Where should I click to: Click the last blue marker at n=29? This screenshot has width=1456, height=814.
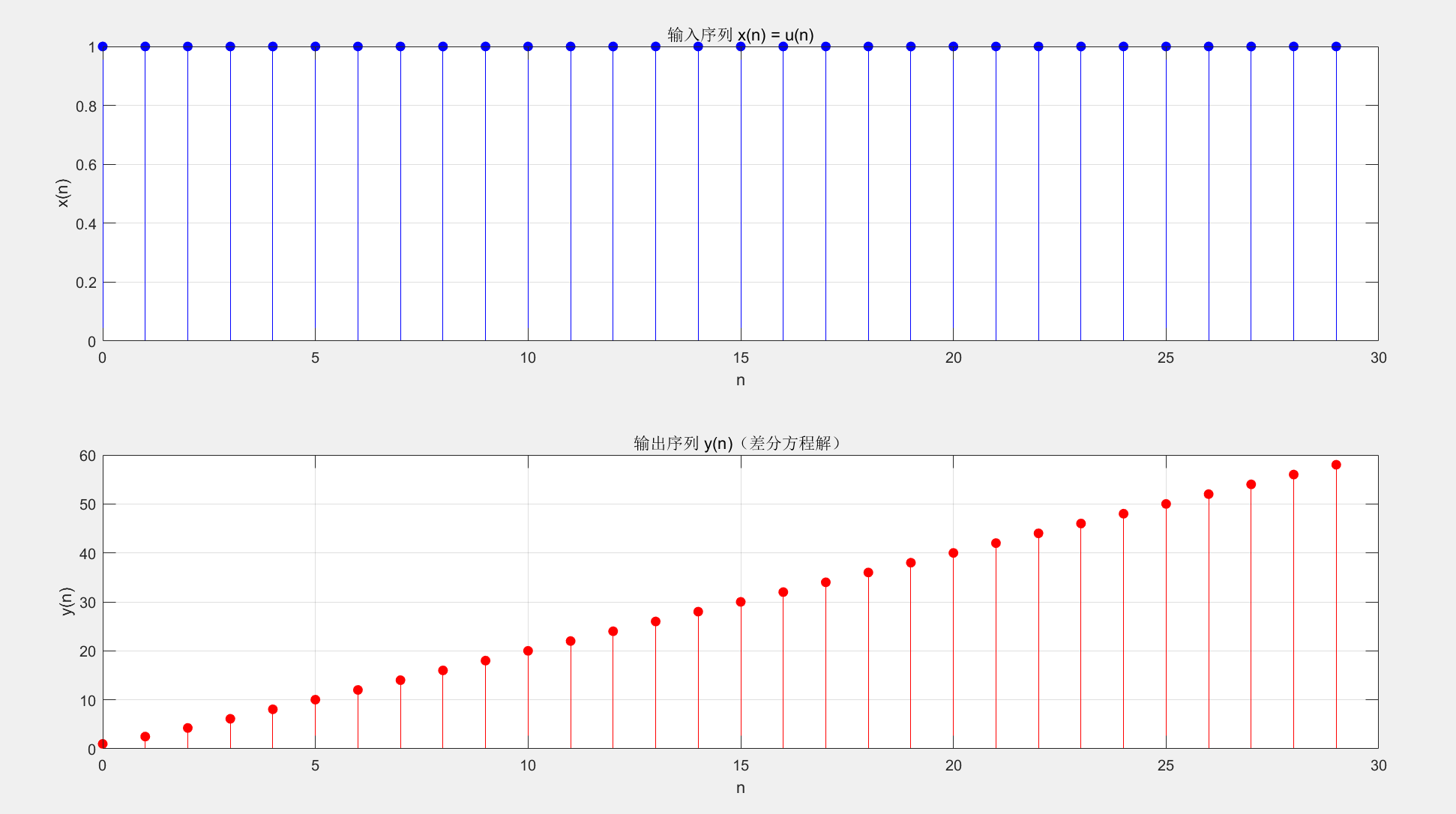1336,46
